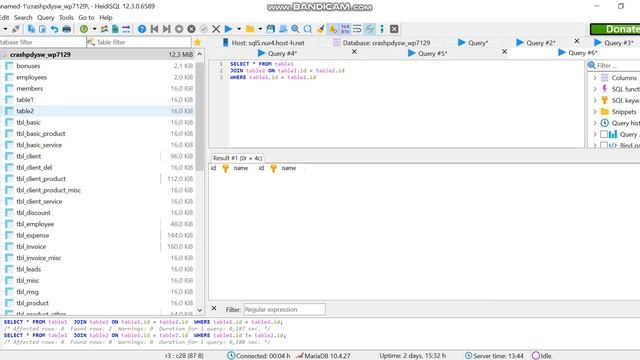Click the green Donate button

pyautogui.click(x=616, y=29)
